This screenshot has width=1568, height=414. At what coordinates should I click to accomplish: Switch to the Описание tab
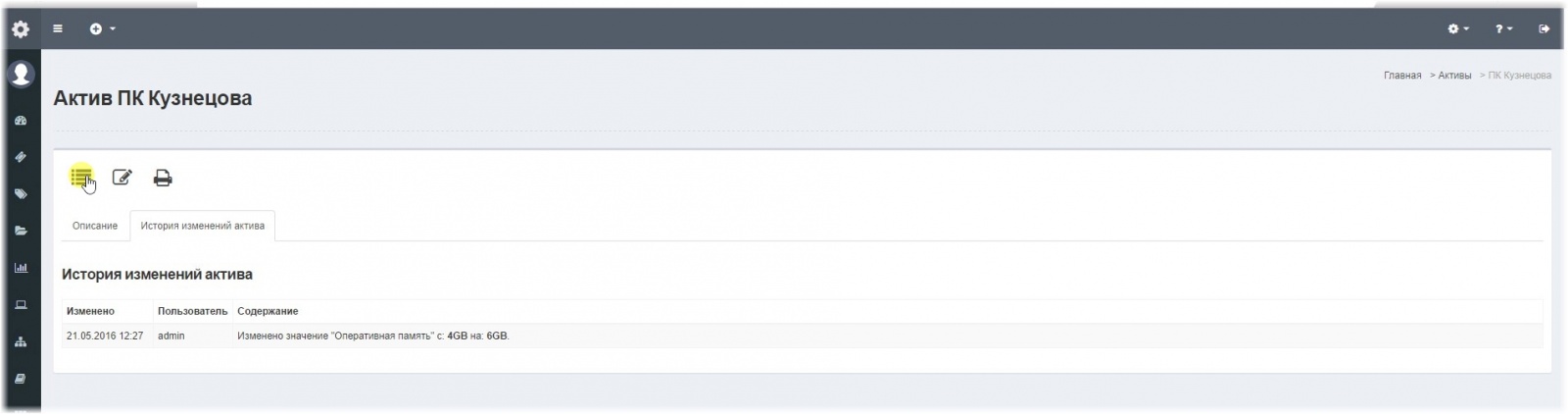click(95, 226)
